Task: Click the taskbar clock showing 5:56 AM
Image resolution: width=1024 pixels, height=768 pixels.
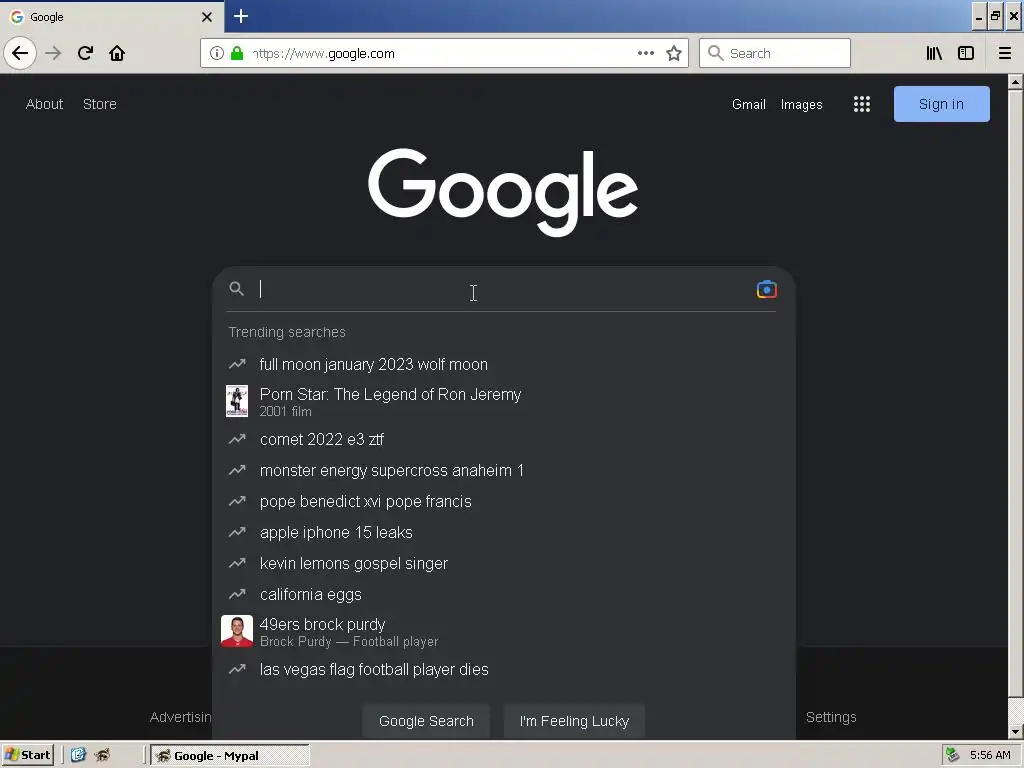Action: click(x=990, y=755)
